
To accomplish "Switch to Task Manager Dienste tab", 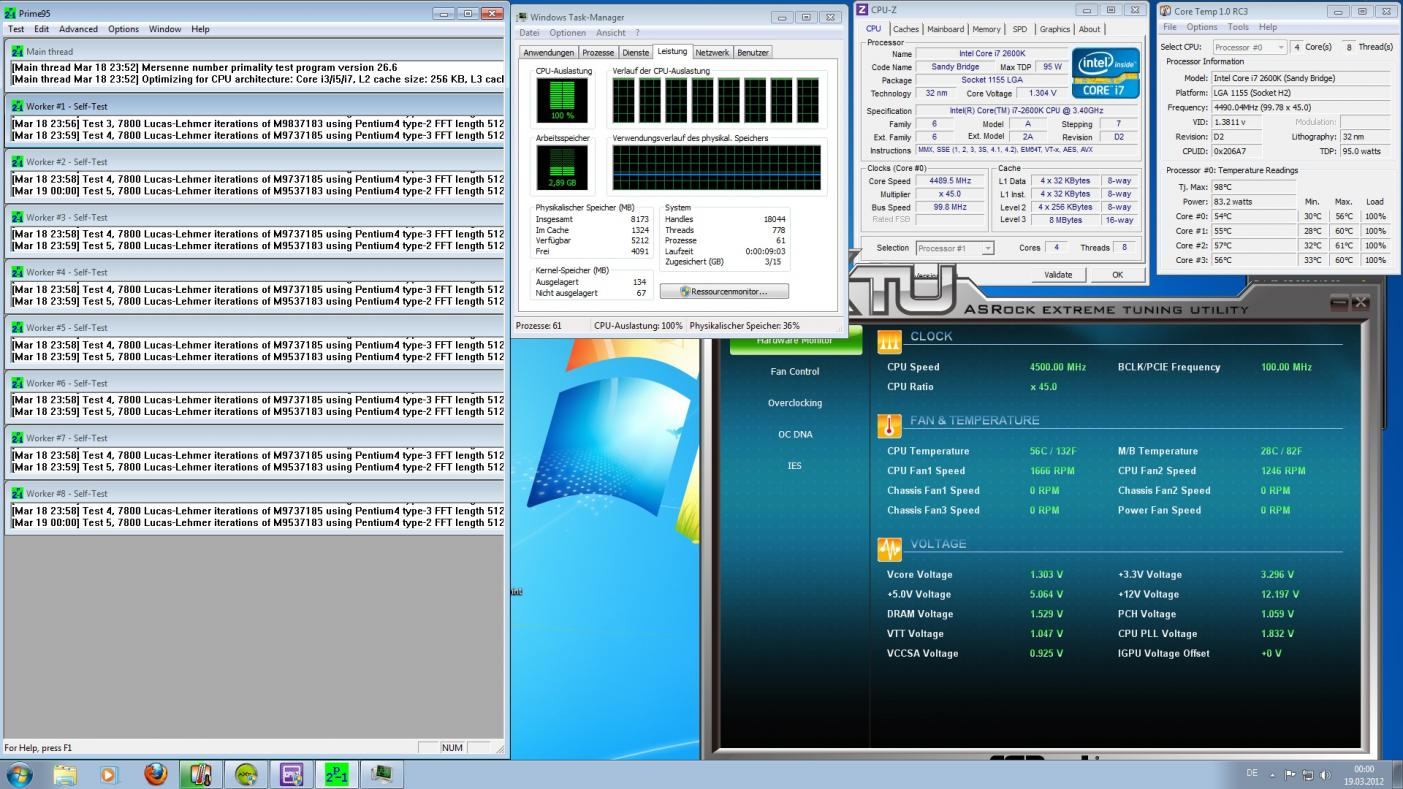I will (635, 52).
